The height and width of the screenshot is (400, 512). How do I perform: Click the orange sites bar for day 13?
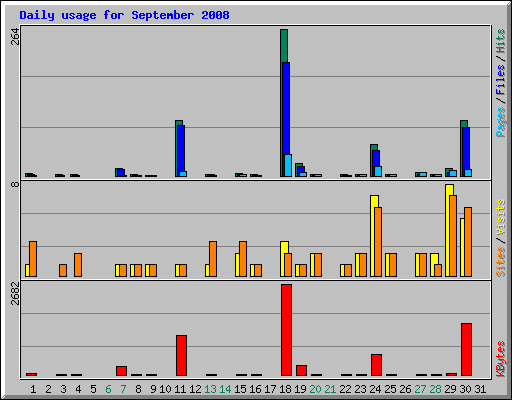tap(213, 259)
